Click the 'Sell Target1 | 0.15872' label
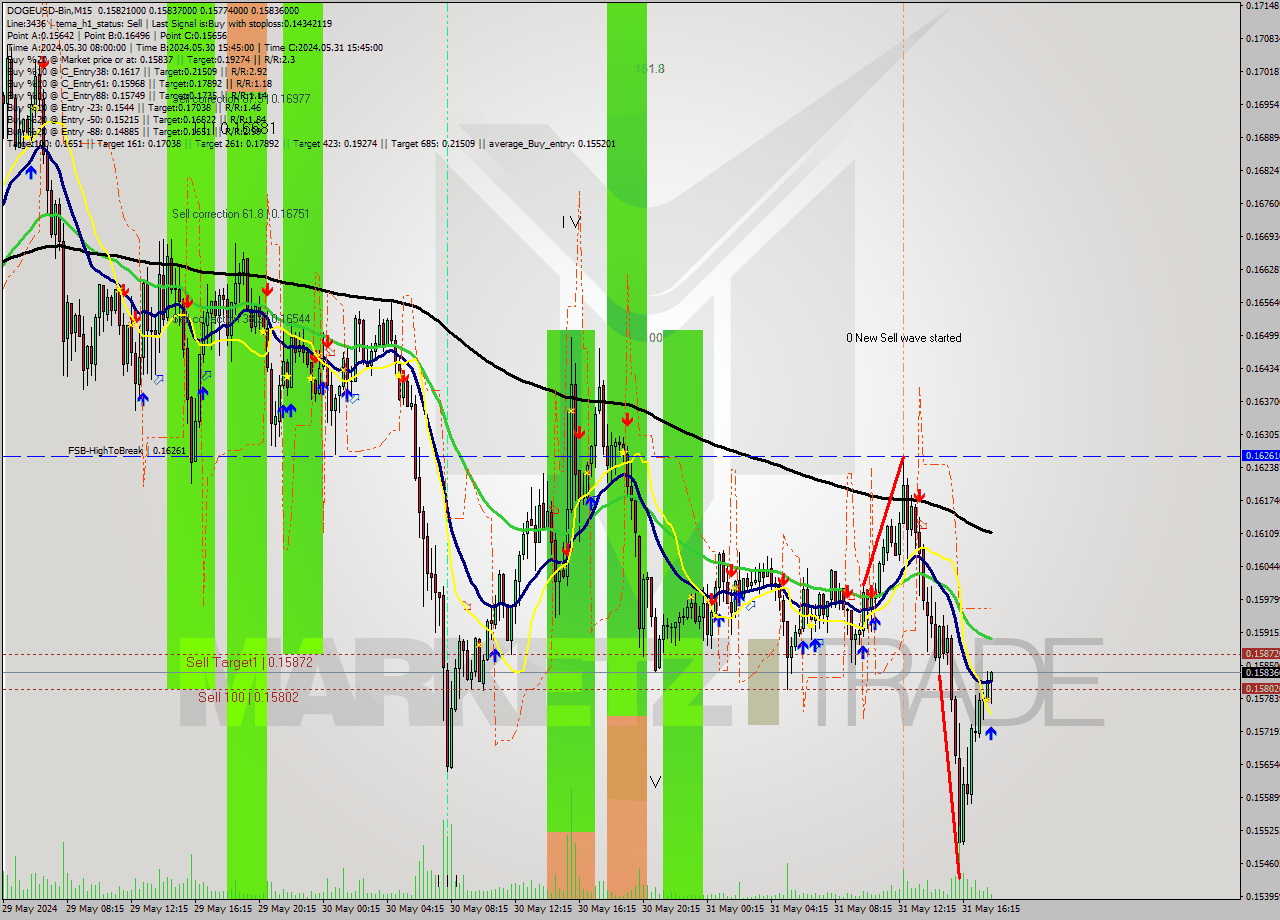Viewport: 1280px width, 920px height. coord(249,662)
